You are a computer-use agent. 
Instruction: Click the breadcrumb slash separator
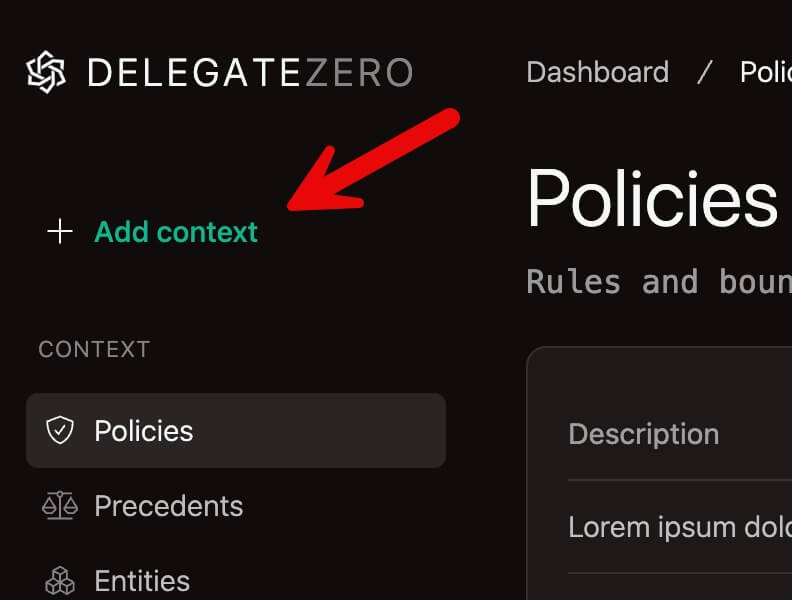tap(705, 72)
